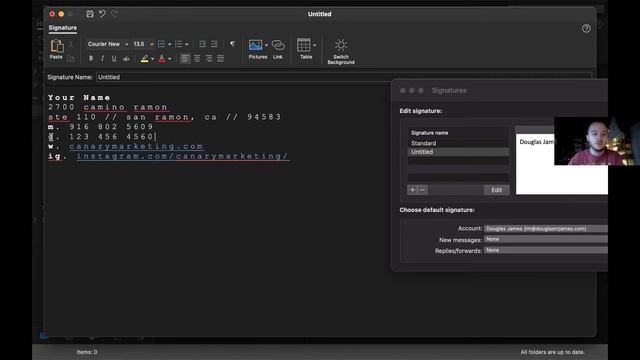The height and width of the screenshot is (360, 640).
Task: Click the Undo arrow icon
Action: tap(102, 14)
